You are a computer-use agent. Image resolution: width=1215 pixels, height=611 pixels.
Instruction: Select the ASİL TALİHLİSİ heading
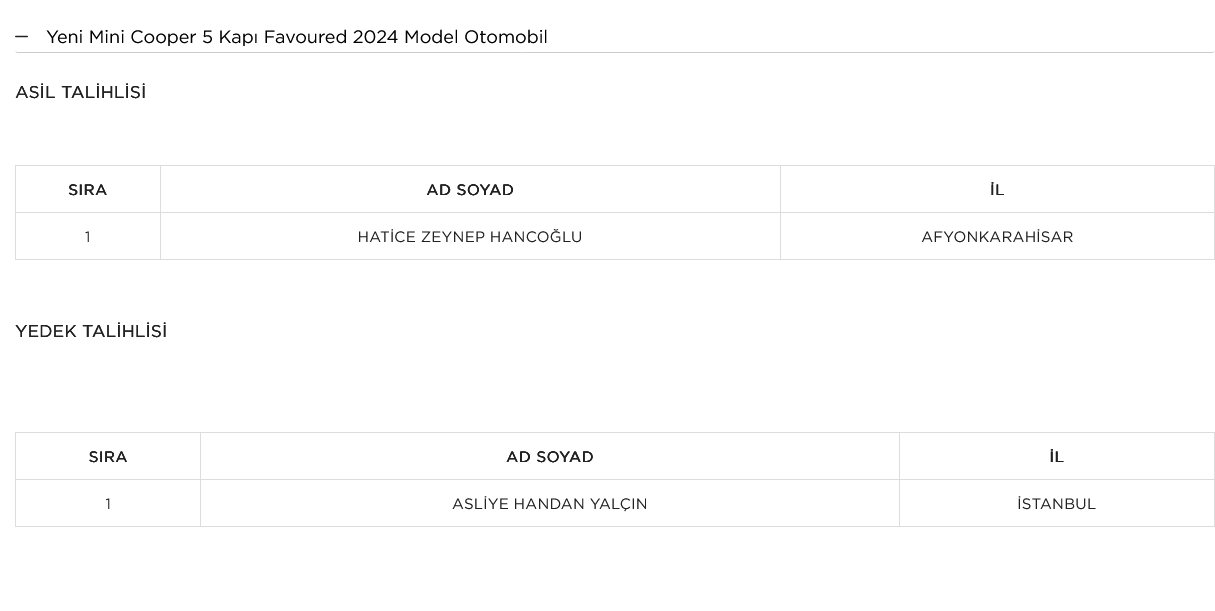coord(80,92)
